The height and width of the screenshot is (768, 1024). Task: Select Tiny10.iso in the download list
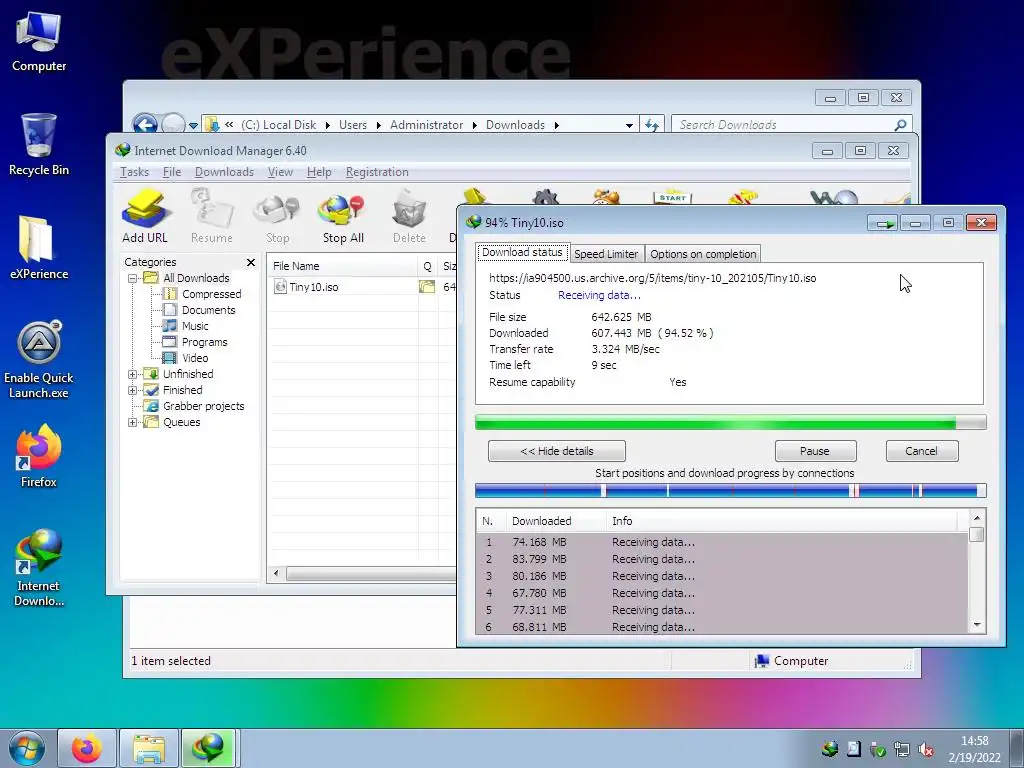point(314,287)
